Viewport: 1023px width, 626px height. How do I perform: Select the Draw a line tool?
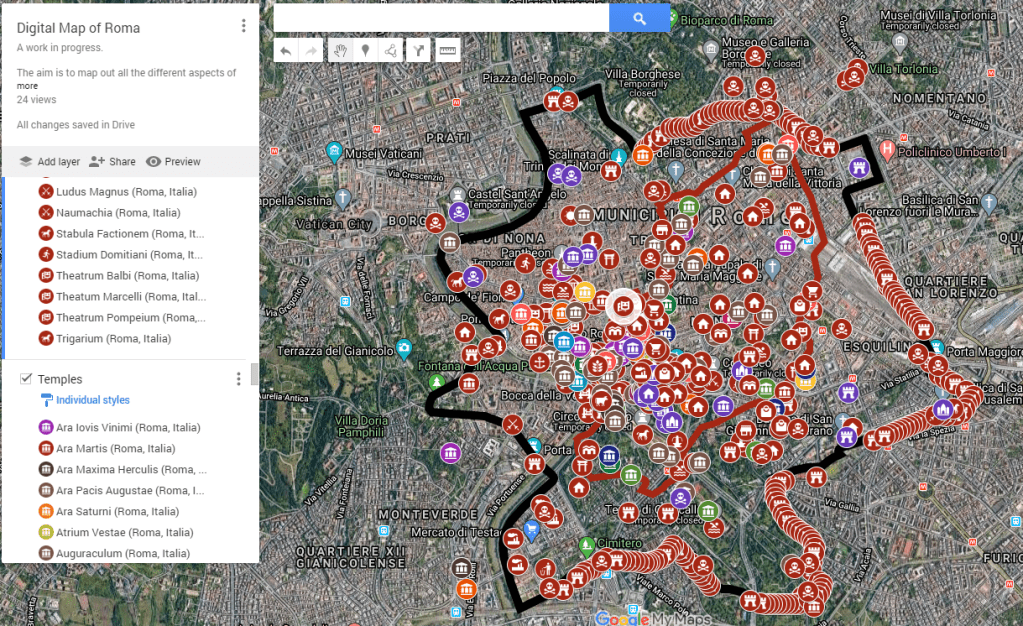coord(391,50)
